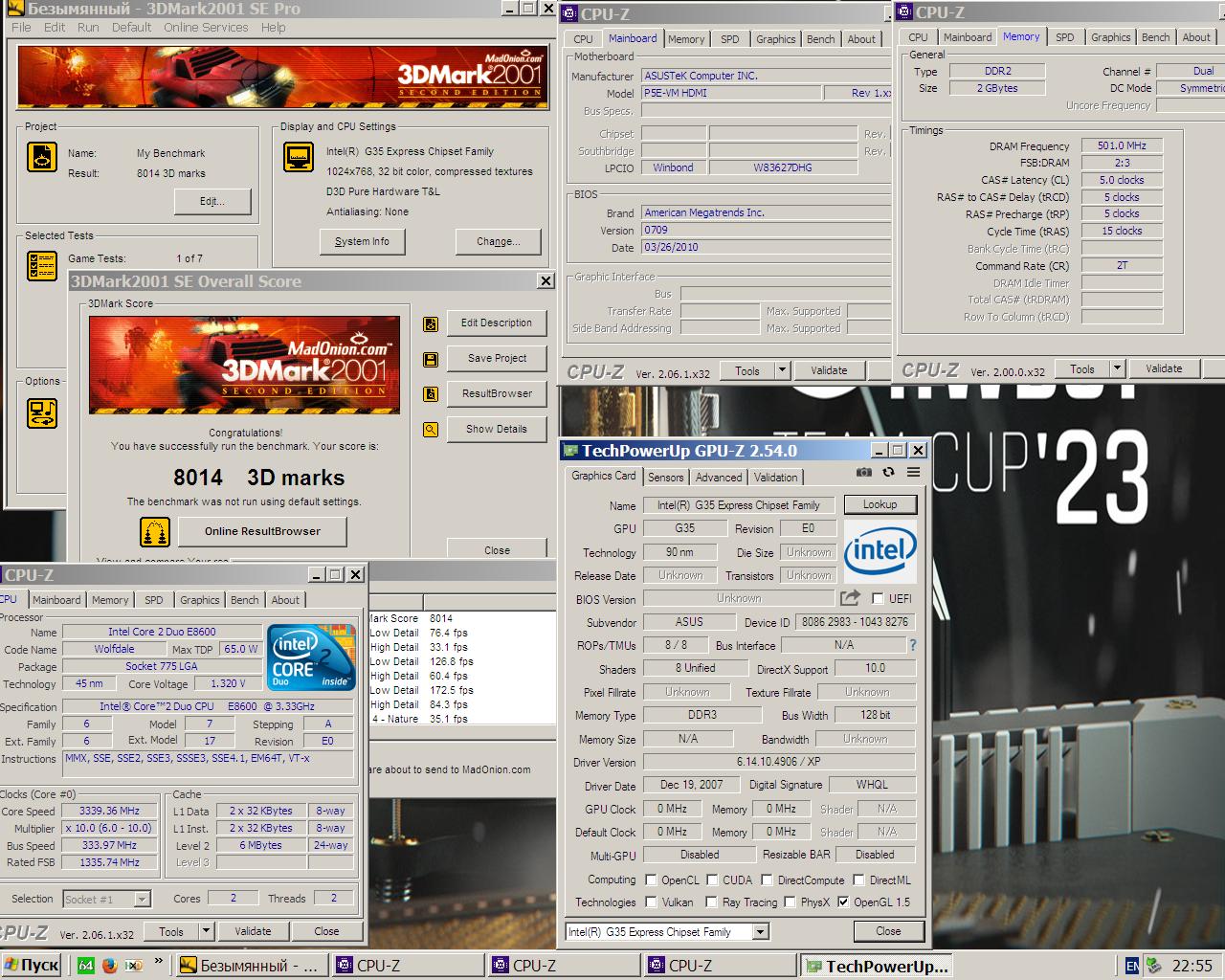Screen dimensions: 1225x980
Task: Open the GPU selector dropdown in GPU-Z
Action: click(x=760, y=931)
